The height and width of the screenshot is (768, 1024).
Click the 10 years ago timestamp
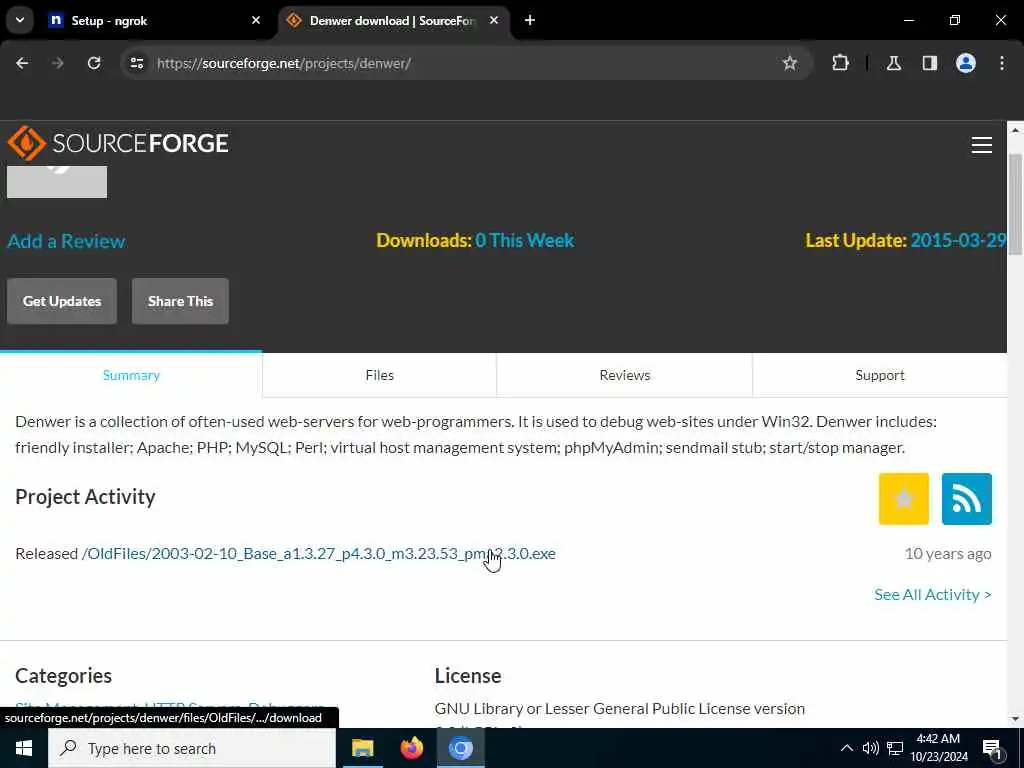pyautogui.click(x=948, y=554)
